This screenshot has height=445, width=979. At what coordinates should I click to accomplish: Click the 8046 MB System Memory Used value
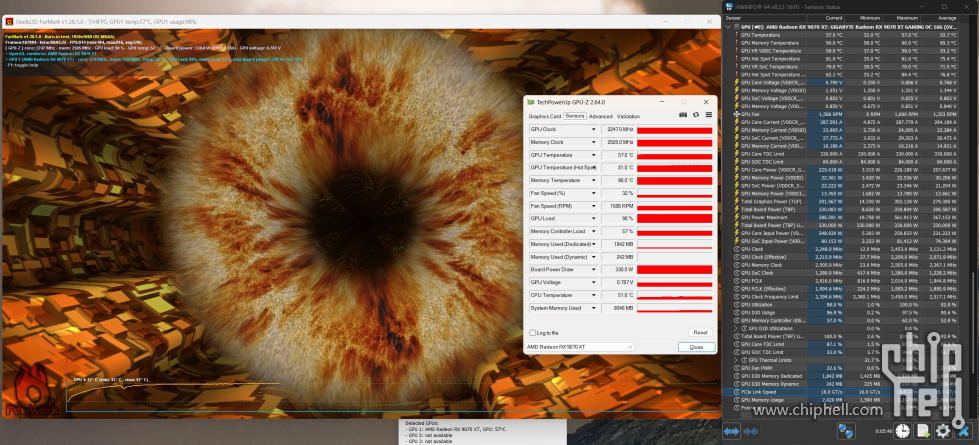617,308
